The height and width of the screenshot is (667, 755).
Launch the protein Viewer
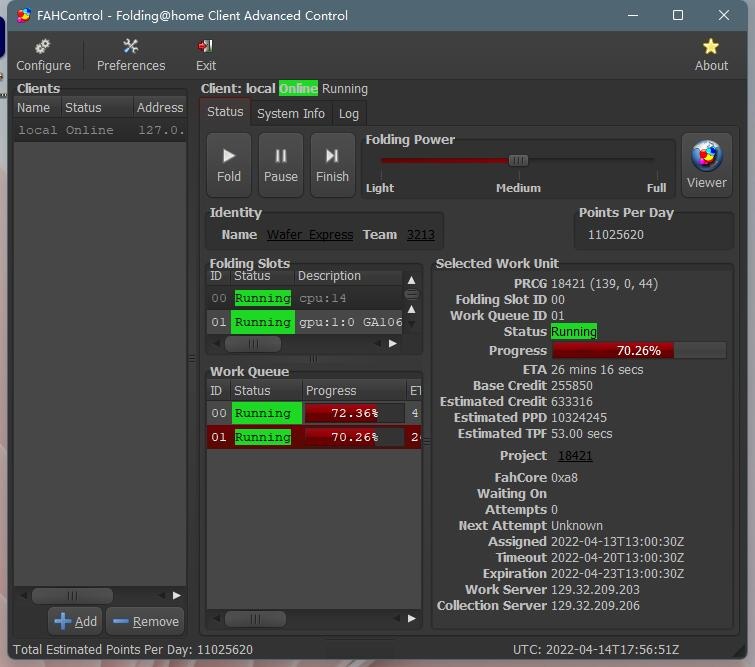pyautogui.click(x=706, y=165)
